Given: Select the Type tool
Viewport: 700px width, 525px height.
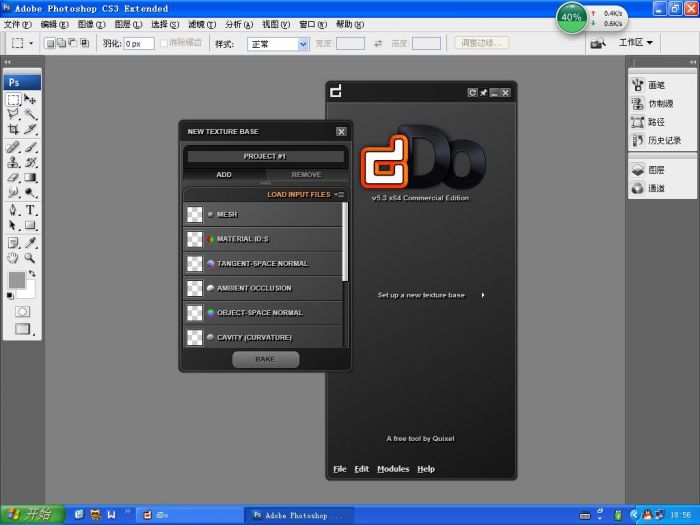Looking at the screenshot, I should coord(30,210).
